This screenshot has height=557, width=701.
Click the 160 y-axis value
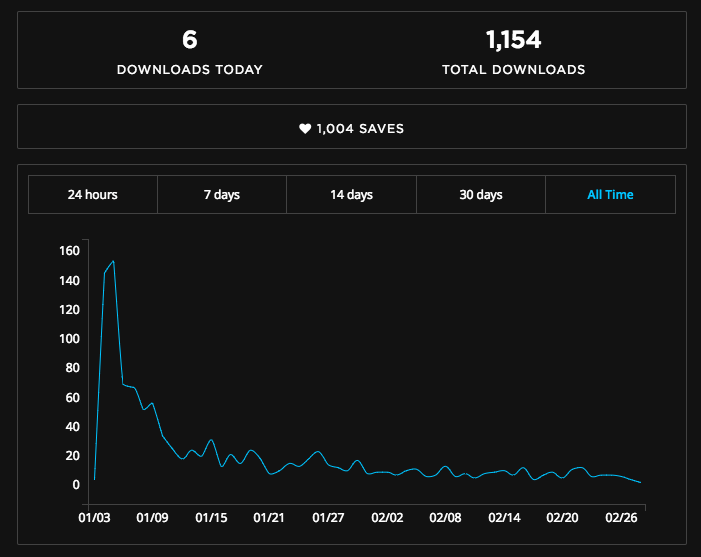pyautogui.click(x=69, y=251)
